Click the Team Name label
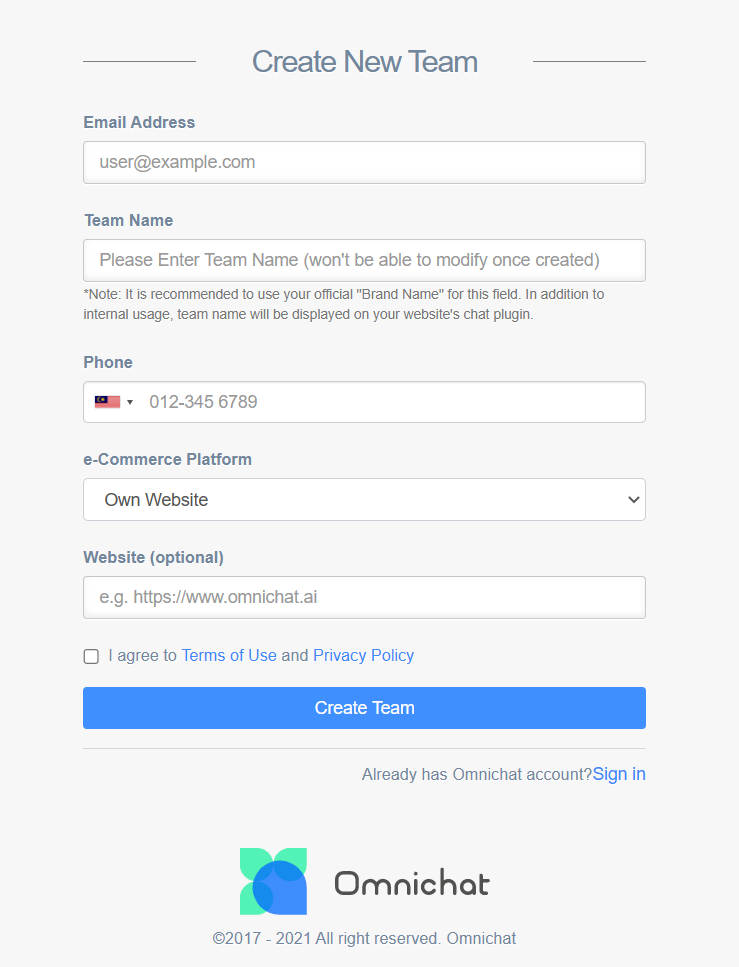 pyautogui.click(x=128, y=221)
